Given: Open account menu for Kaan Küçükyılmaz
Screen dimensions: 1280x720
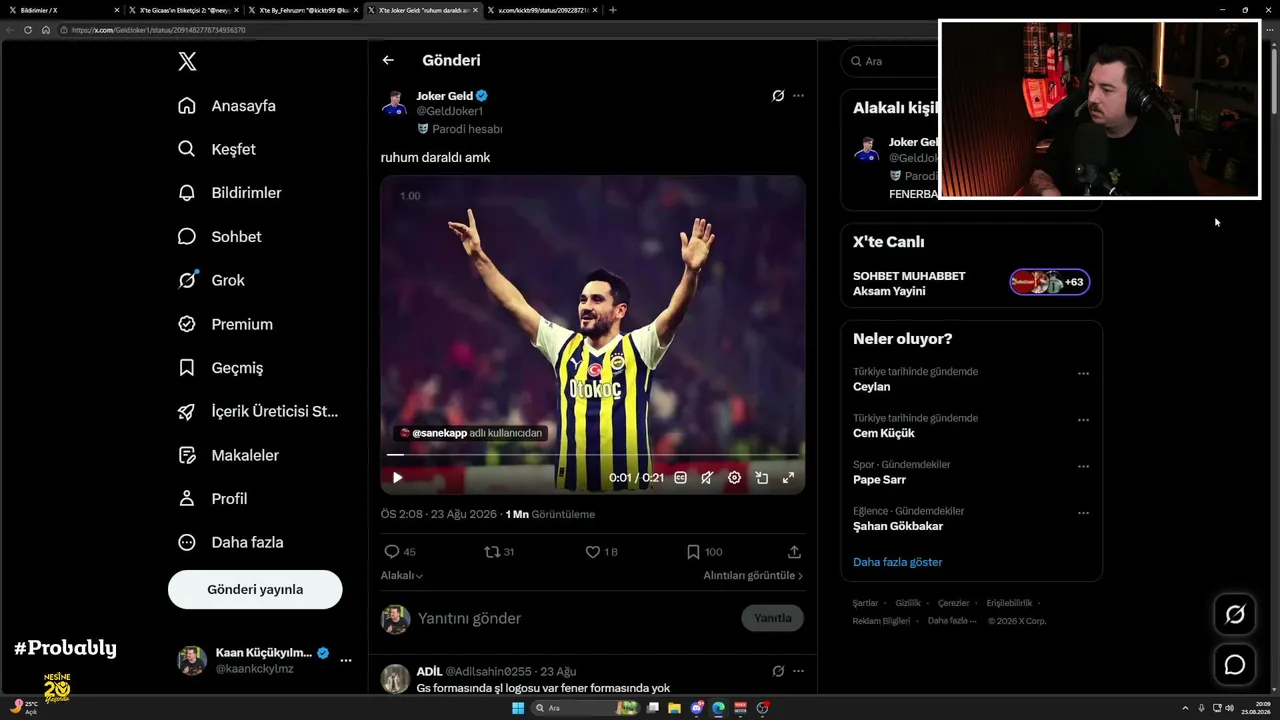Looking at the screenshot, I should 265,660.
